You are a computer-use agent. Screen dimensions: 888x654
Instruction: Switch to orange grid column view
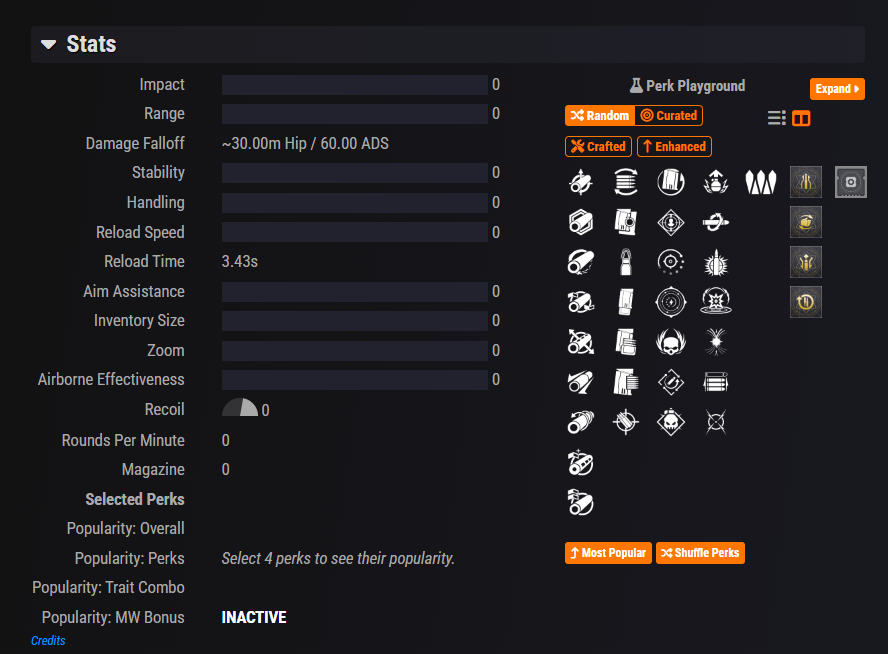[801, 118]
